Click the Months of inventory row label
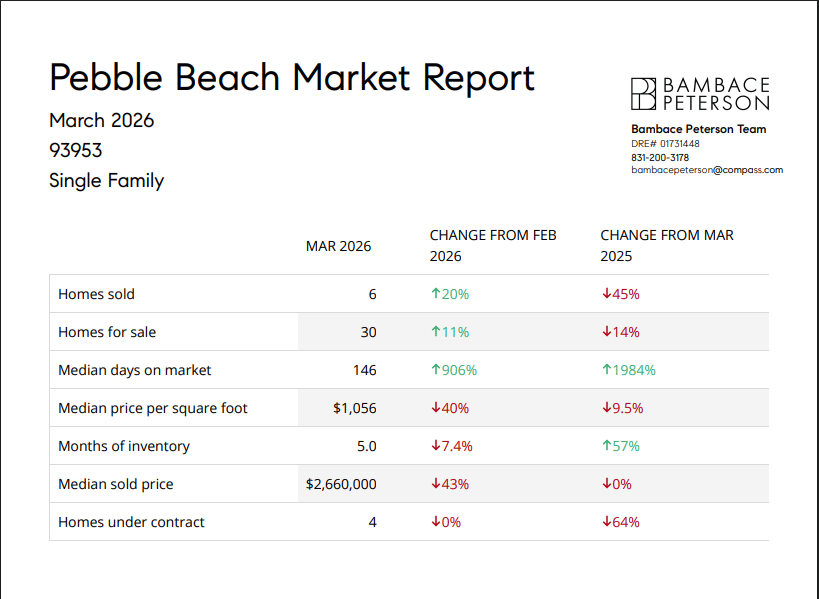The image size is (819, 599). (124, 446)
